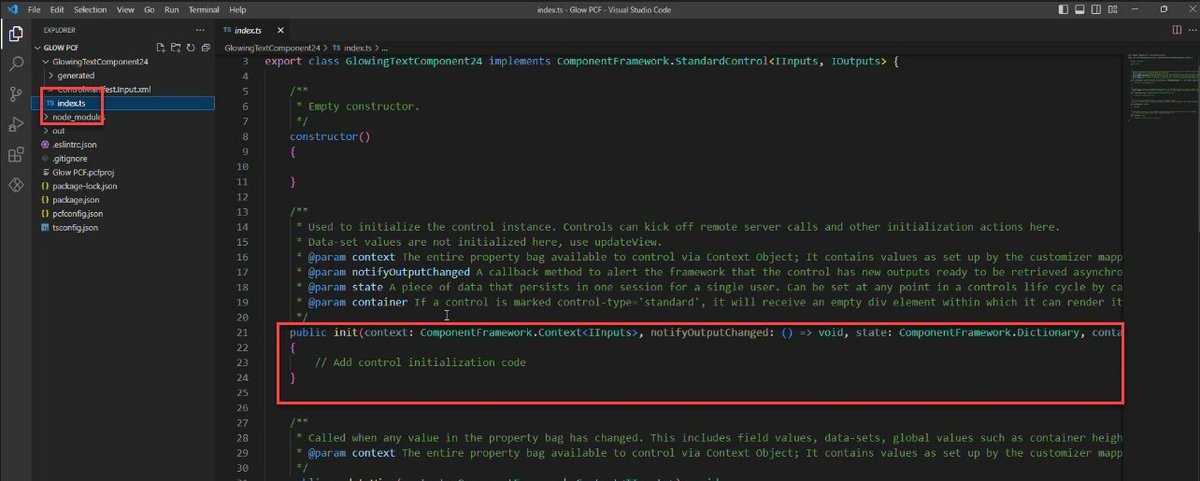Open the Help menu
This screenshot has height=481, width=1200.
point(238,9)
